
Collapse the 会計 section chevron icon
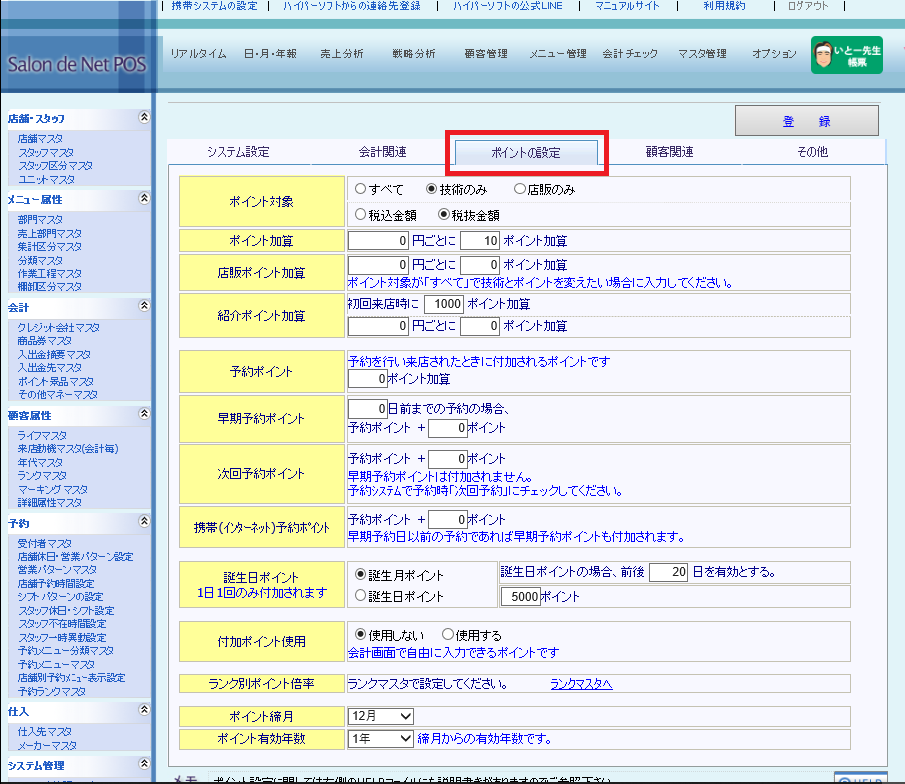[144, 307]
